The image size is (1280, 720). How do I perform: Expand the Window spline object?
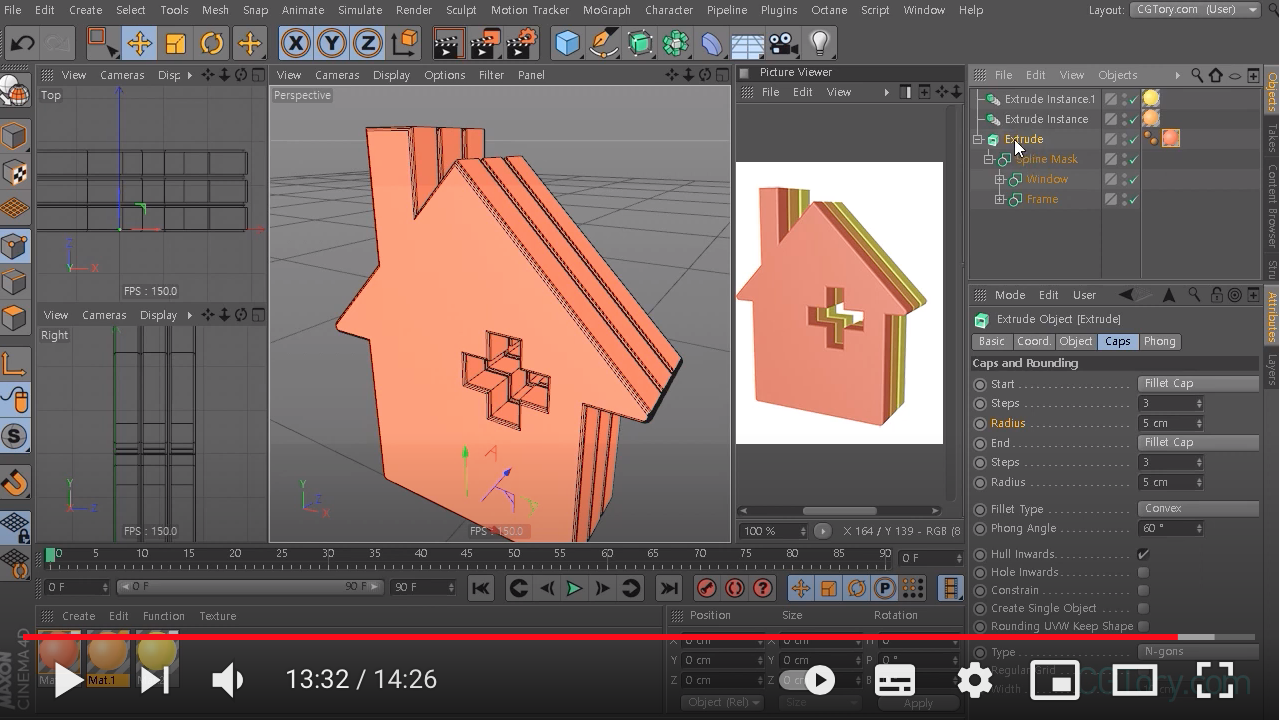pos(999,179)
